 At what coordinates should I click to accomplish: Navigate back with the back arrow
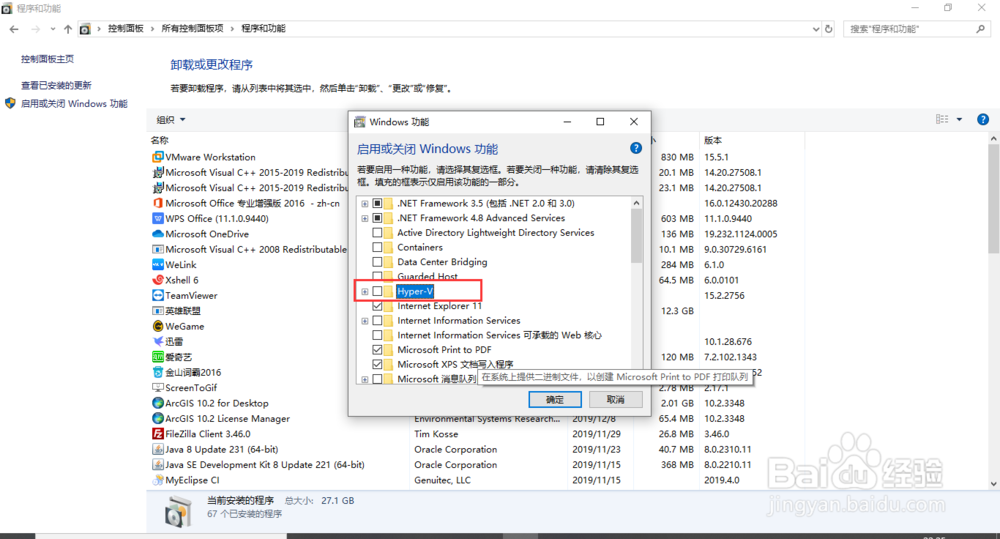(14, 29)
